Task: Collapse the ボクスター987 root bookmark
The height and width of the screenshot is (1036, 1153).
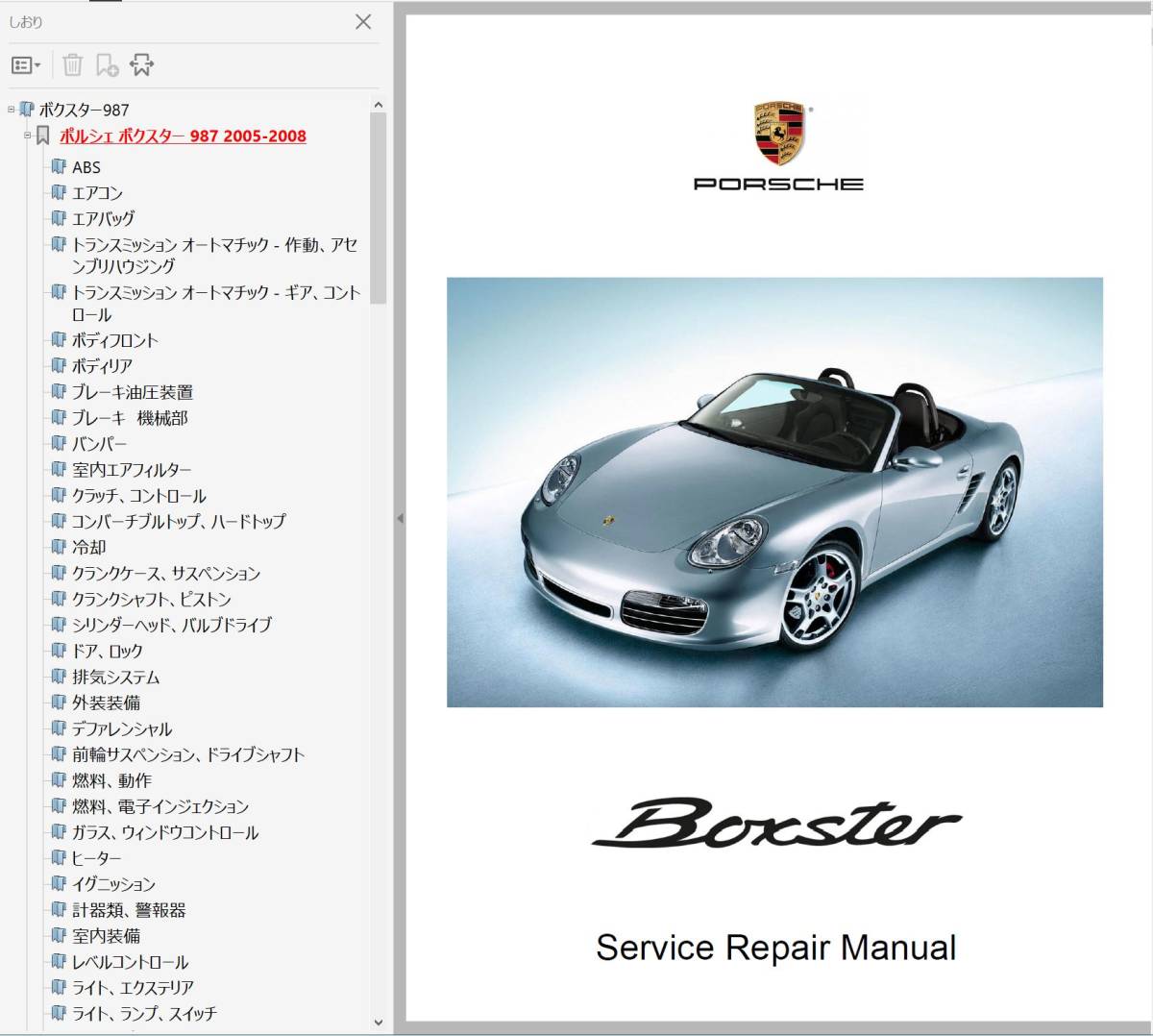Action: 12,110
